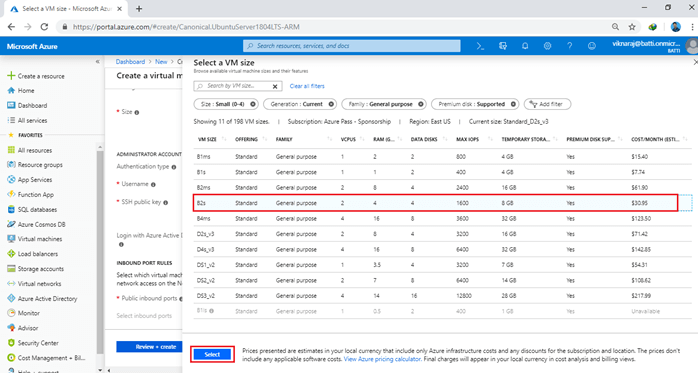Select the B2ms VM size row
Image resolution: width=698 pixels, height=373 pixels.
[442, 187]
